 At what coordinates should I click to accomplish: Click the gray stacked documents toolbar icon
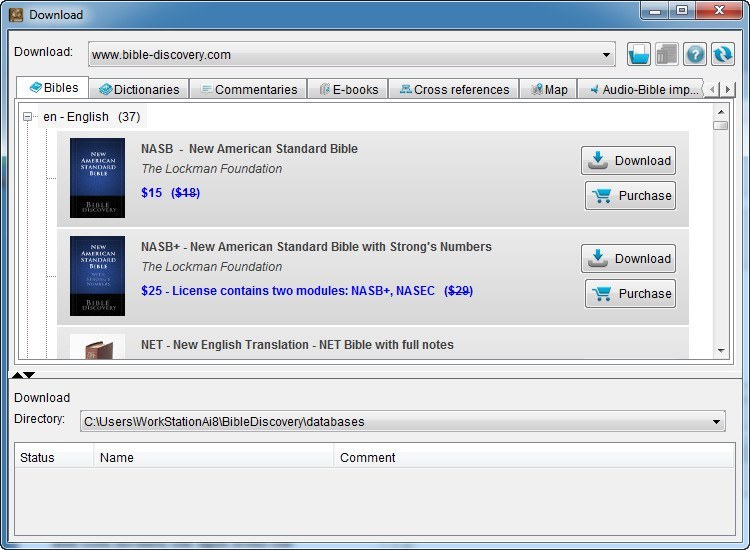tap(667, 54)
